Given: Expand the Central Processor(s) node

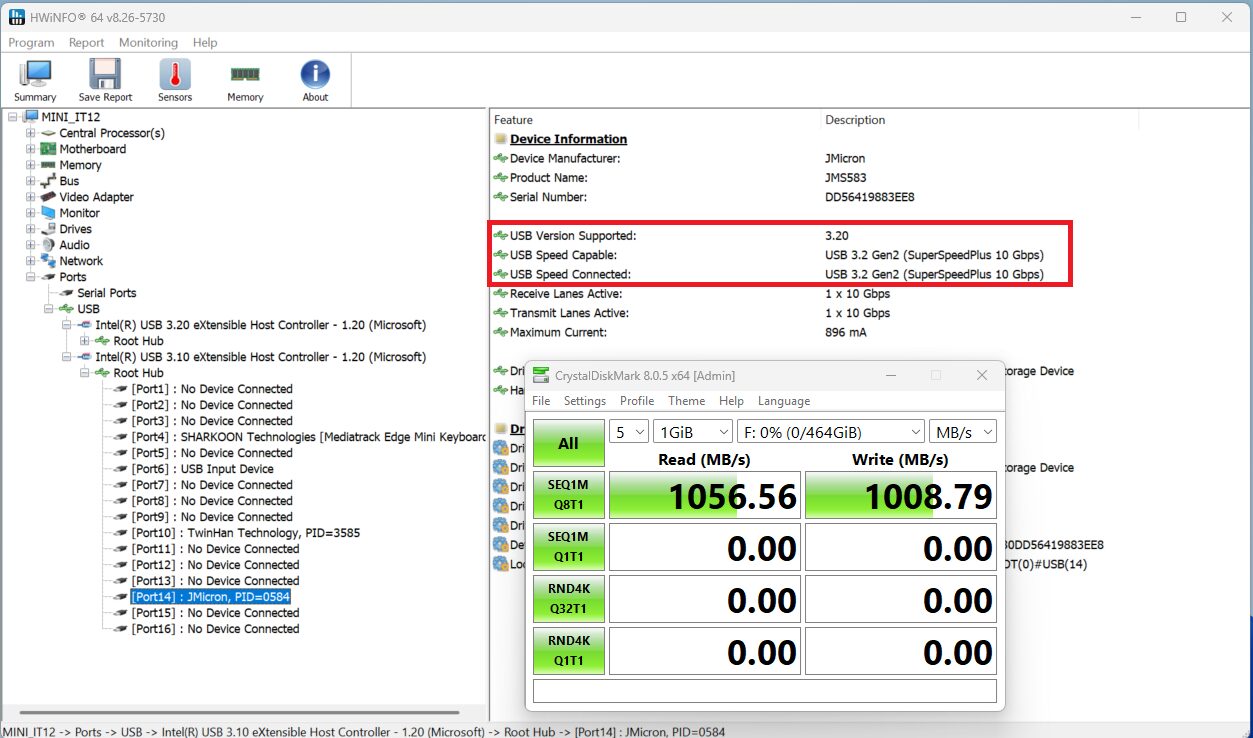Looking at the screenshot, I should coord(30,133).
